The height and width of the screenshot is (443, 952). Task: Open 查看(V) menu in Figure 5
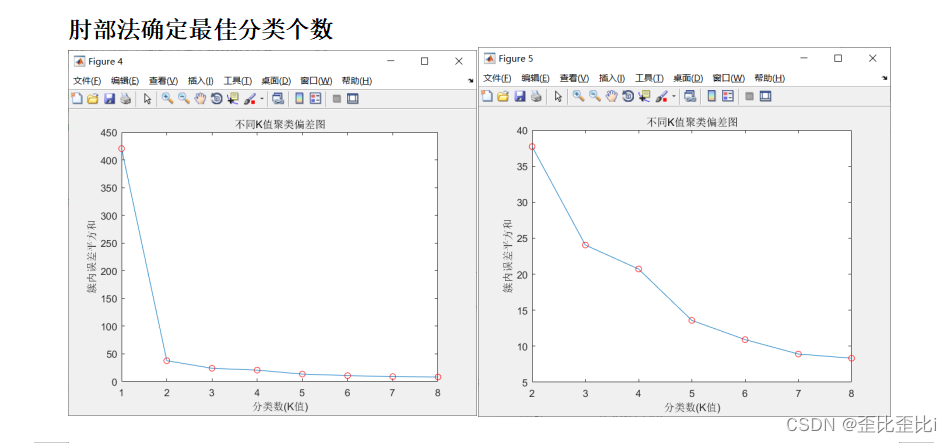pos(574,78)
